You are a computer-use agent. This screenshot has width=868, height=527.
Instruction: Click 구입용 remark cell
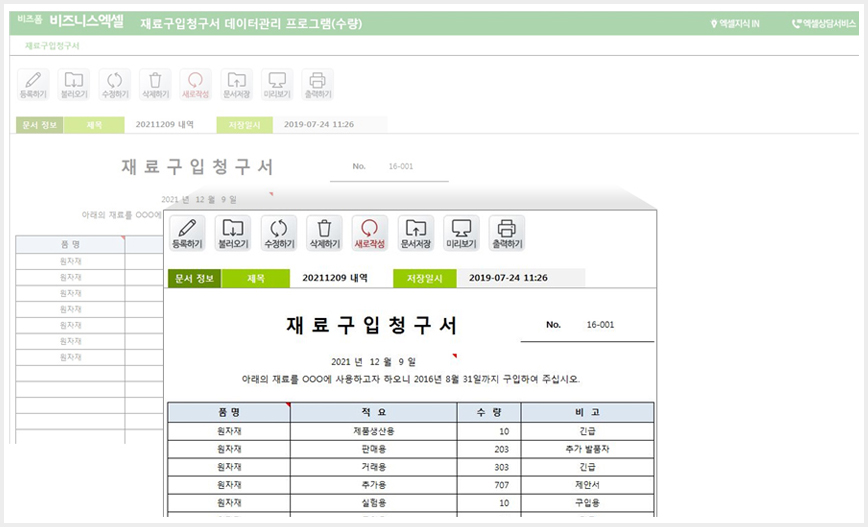point(587,503)
